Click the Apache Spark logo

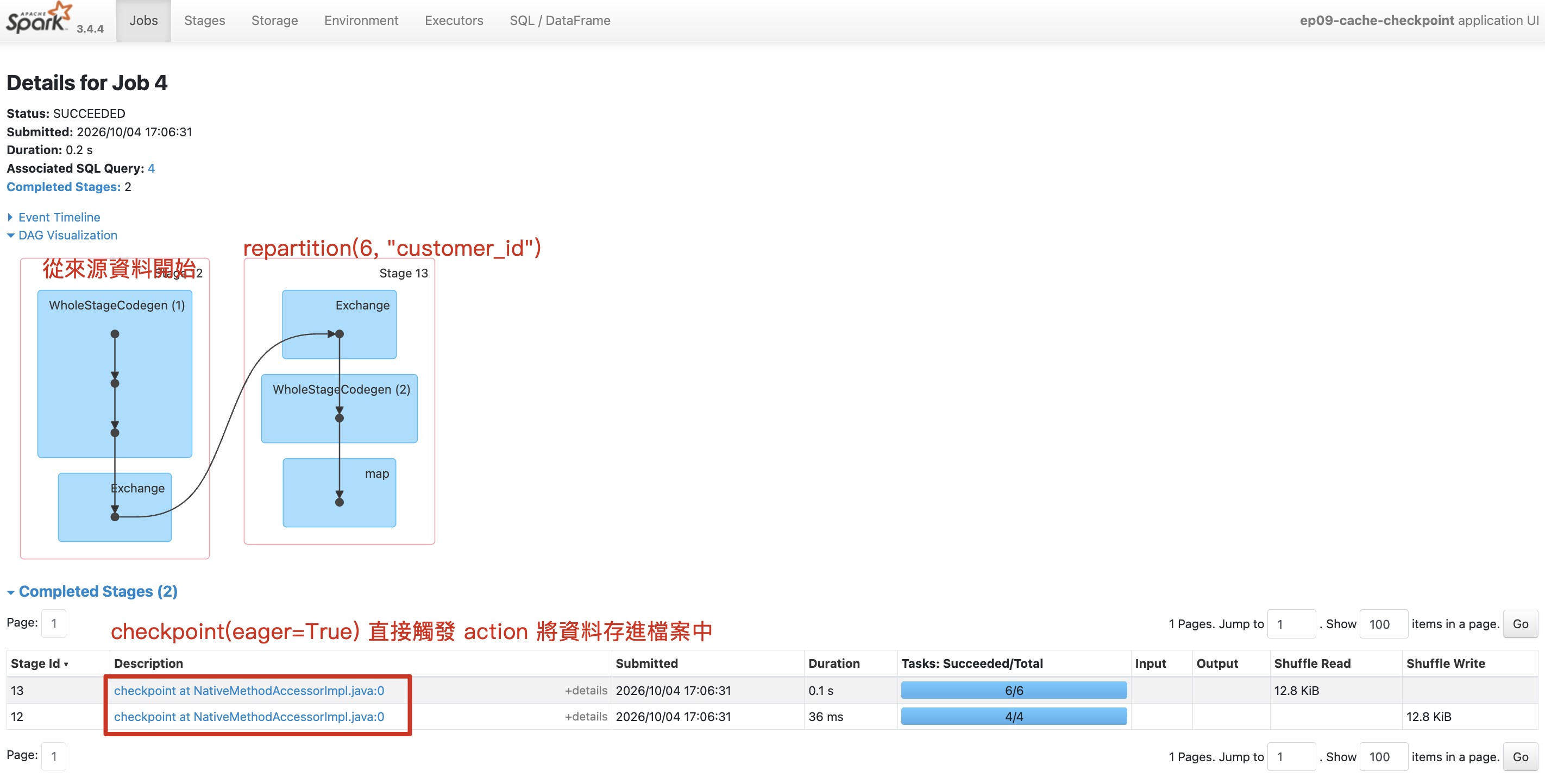39,18
